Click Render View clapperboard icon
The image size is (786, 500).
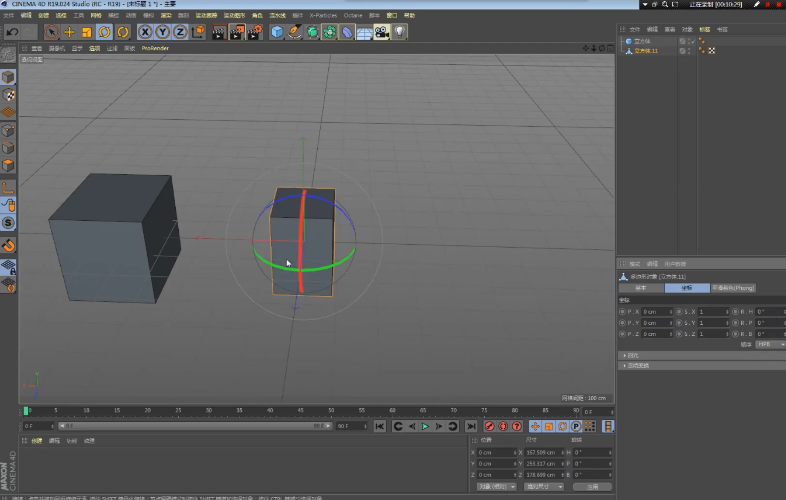[x=219, y=32]
